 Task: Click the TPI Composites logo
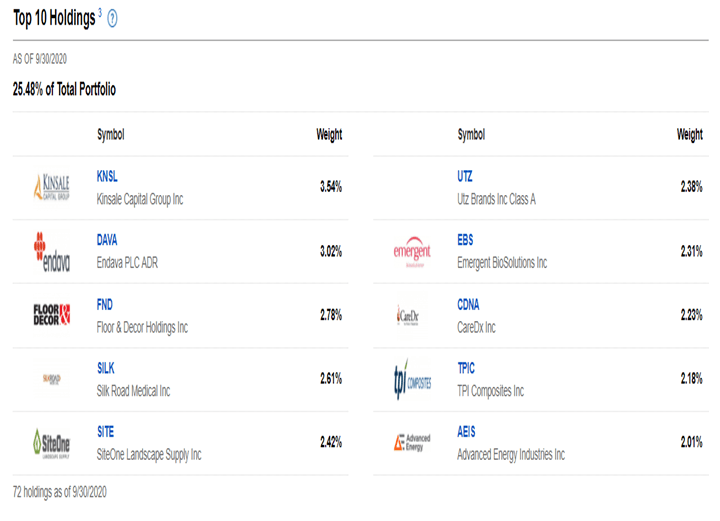pyautogui.click(x=412, y=379)
